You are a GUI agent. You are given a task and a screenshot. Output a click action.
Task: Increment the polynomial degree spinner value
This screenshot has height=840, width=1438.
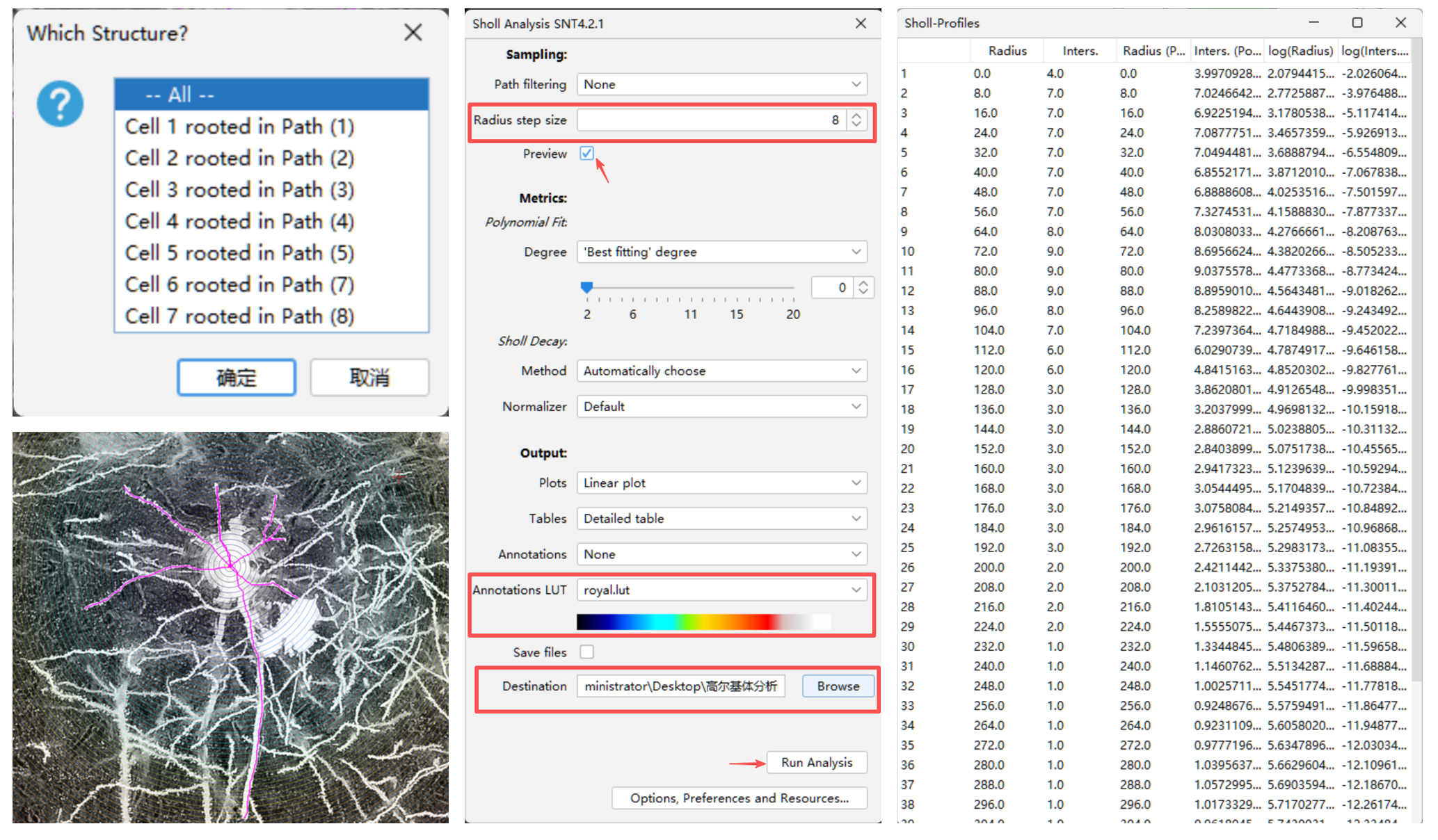(863, 283)
